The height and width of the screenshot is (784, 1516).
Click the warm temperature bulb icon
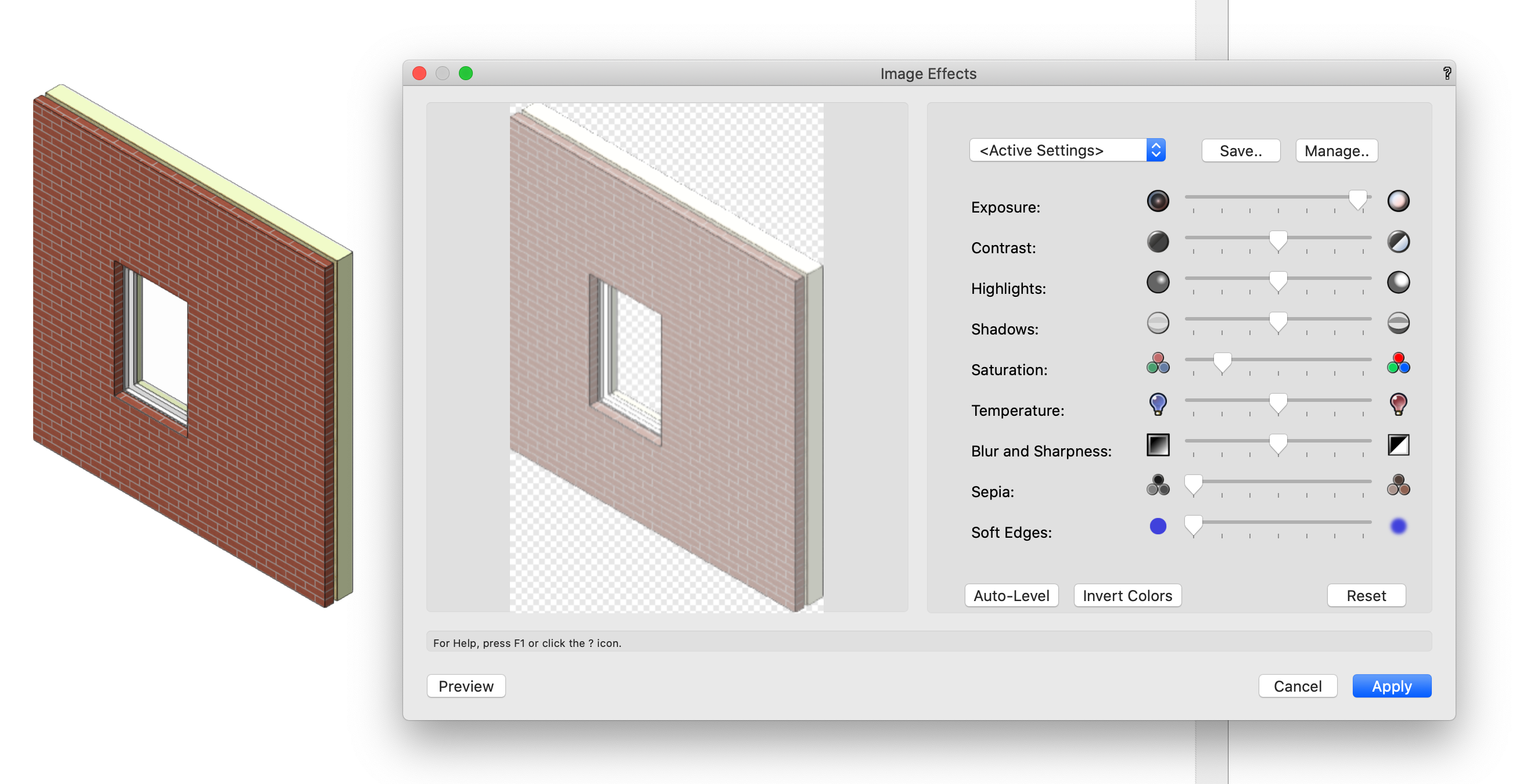pos(1399,404)
